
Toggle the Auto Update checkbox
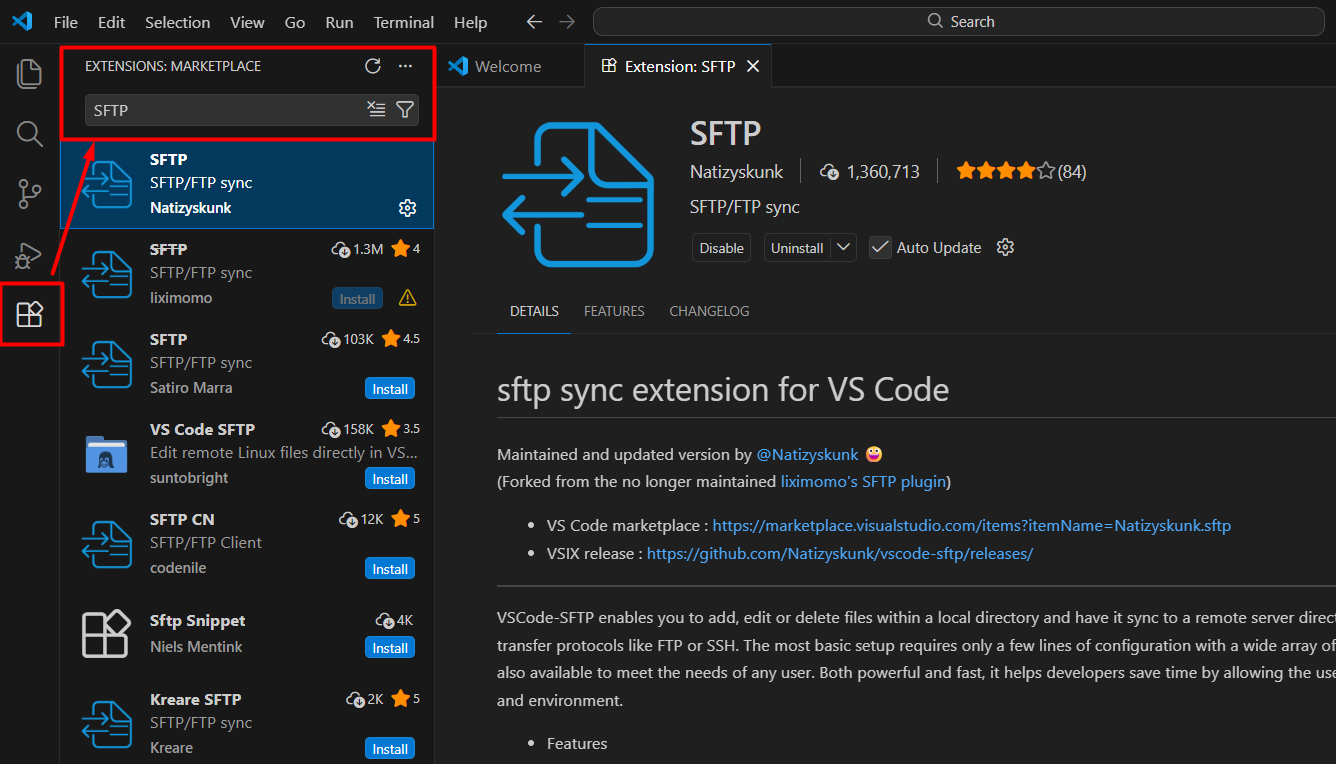(880, 248)
